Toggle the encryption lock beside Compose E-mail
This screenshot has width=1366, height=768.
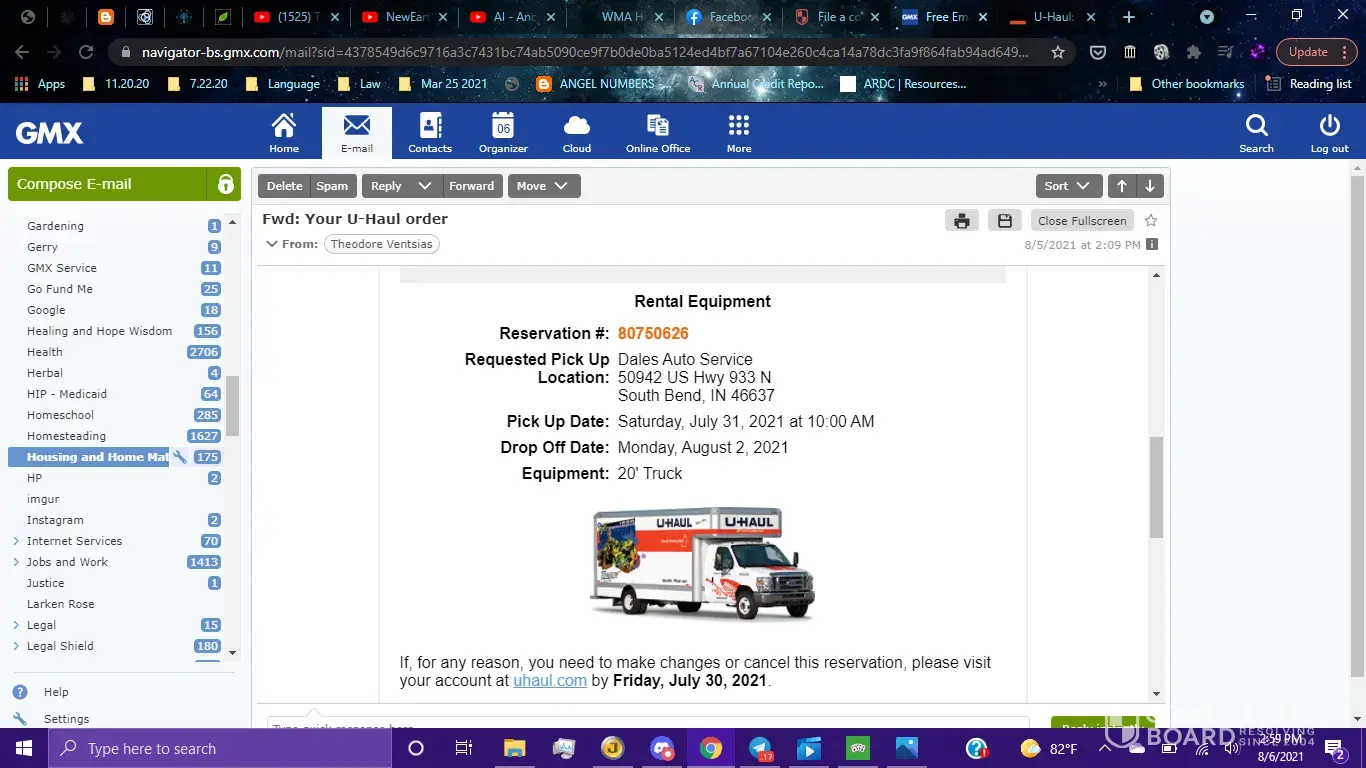(225, 185)
